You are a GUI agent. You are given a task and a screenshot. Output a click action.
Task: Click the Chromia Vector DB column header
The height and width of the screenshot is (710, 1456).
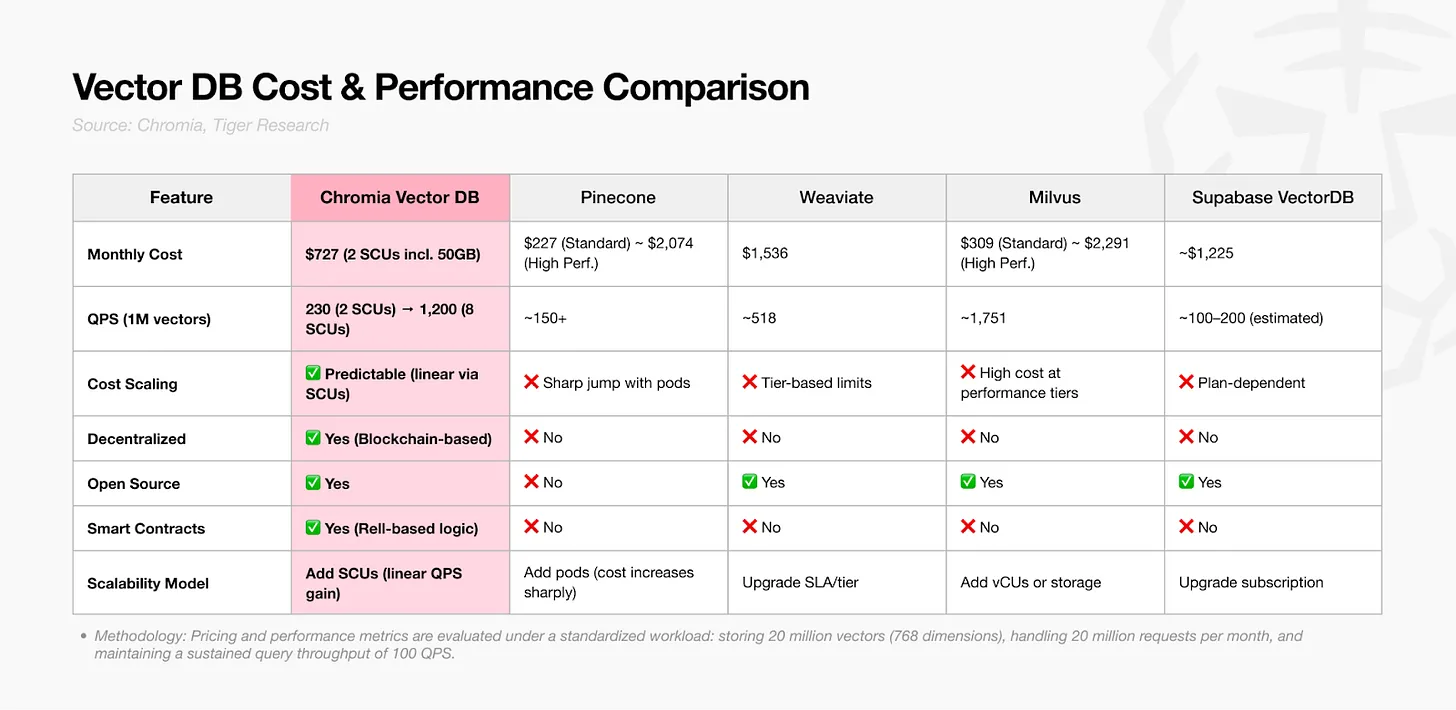pyautogui.click(x=400, y=198)
